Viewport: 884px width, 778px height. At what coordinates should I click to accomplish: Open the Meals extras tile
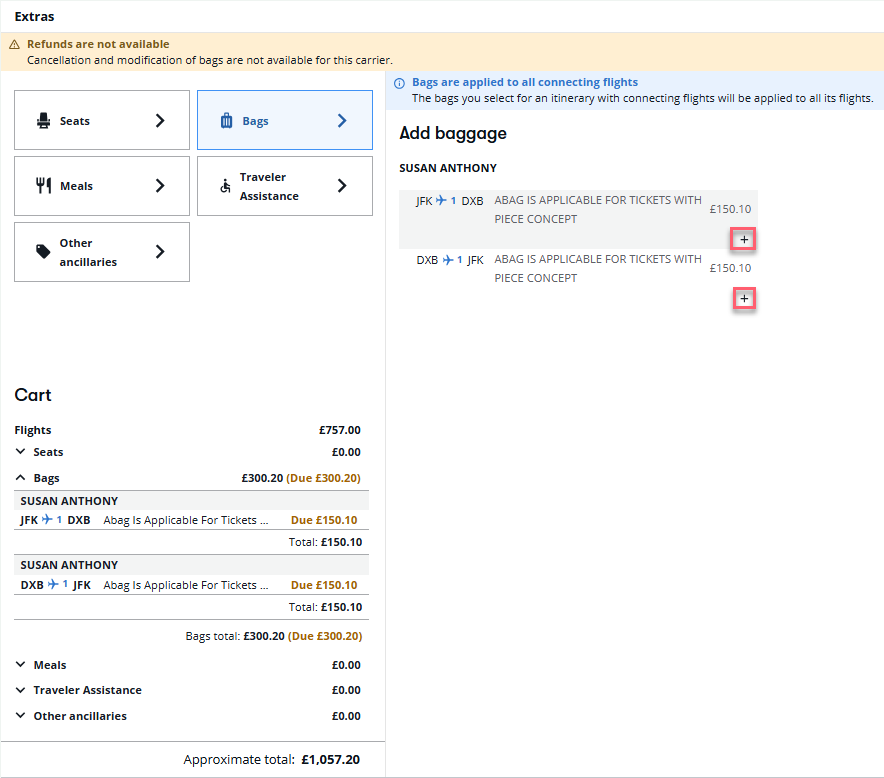pos(101,186)
